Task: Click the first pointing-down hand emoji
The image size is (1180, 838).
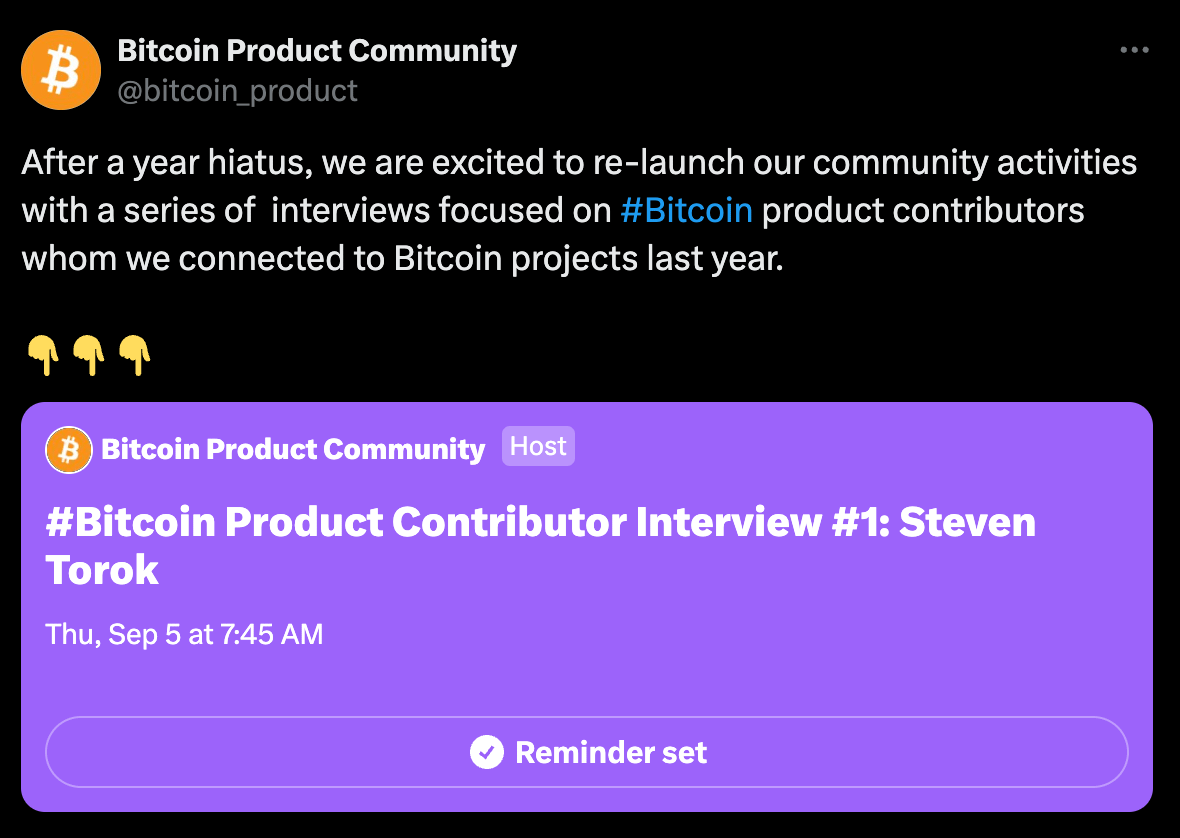Action: coord(43,355)
